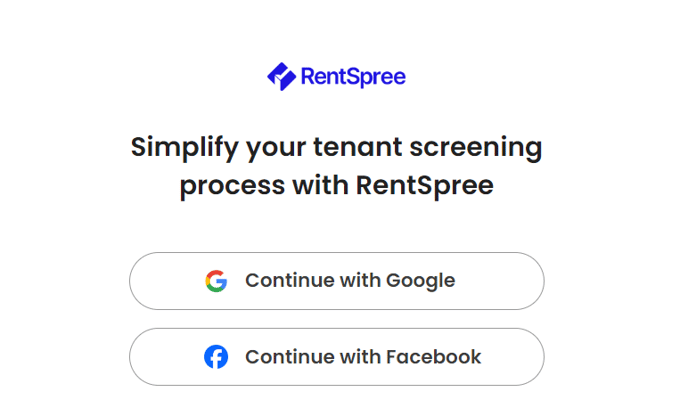
Task: Choose Continue with Google
Action: click(x=337, y=281)
